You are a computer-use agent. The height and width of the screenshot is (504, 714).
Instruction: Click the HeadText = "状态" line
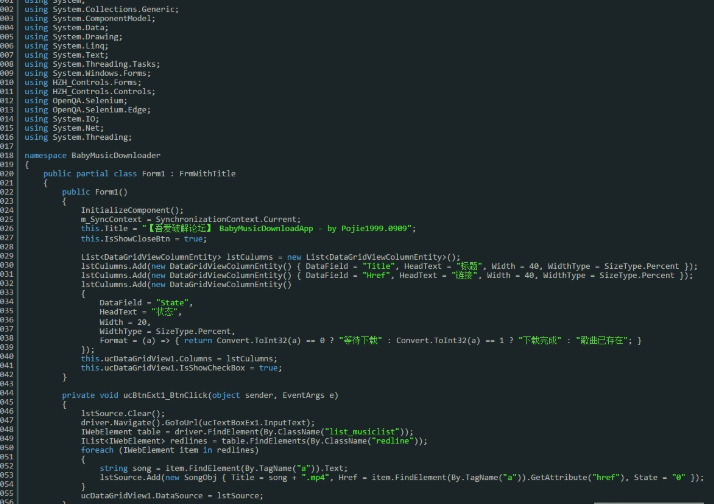click(x=141, y=311)
